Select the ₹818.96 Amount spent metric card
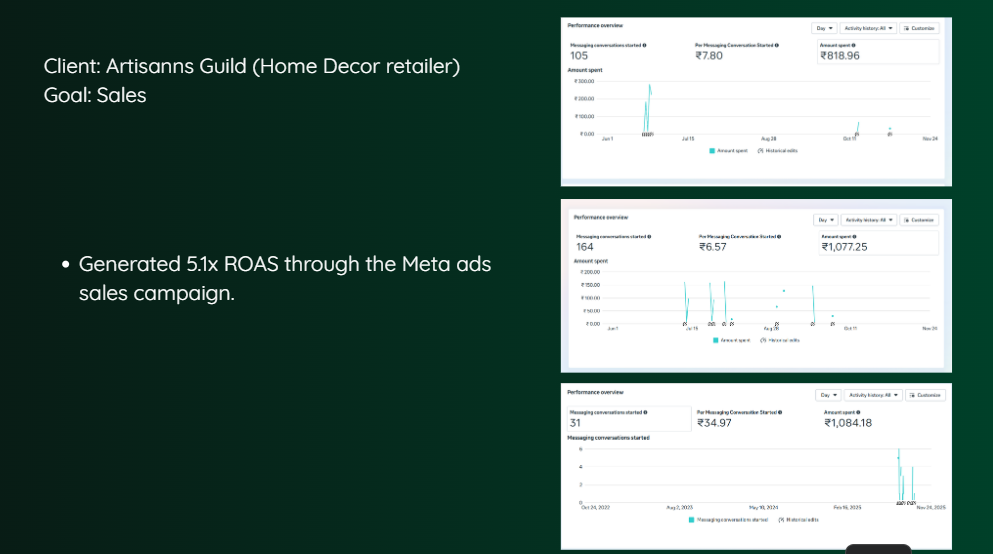 pyautogui.click(x=877, y=52)
